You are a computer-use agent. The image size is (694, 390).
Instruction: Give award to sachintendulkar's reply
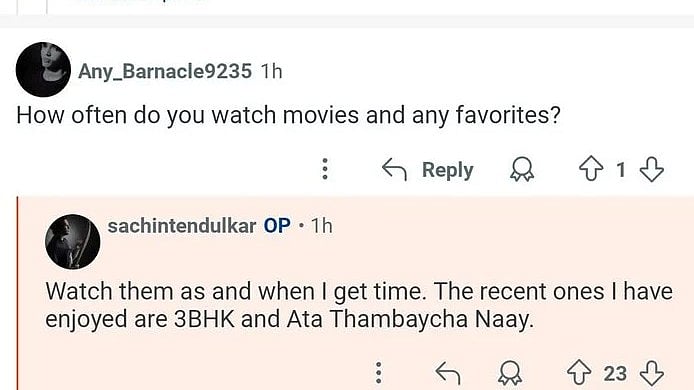click(509, 373)
